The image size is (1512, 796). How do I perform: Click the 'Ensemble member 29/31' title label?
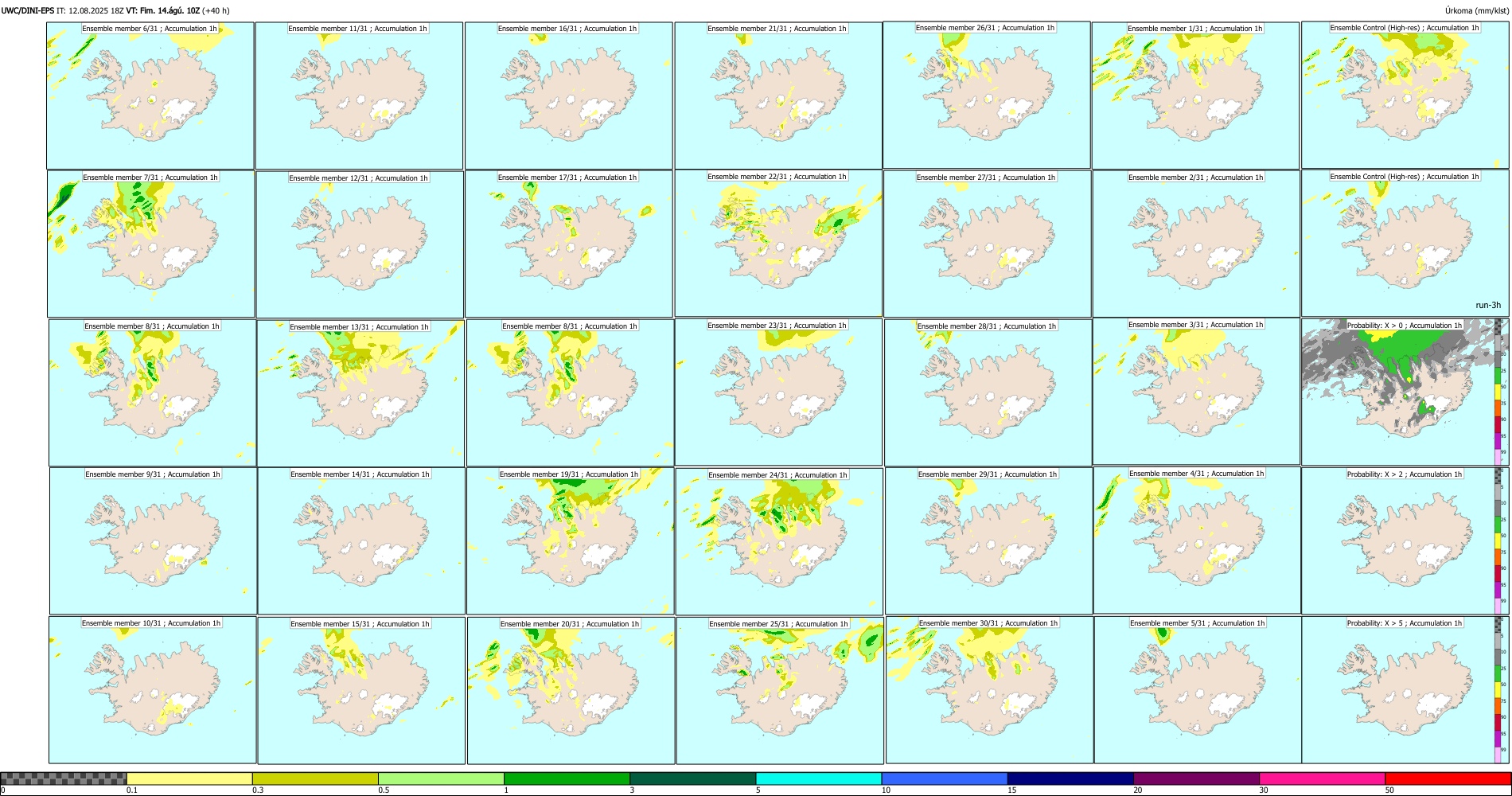point(988,474)
